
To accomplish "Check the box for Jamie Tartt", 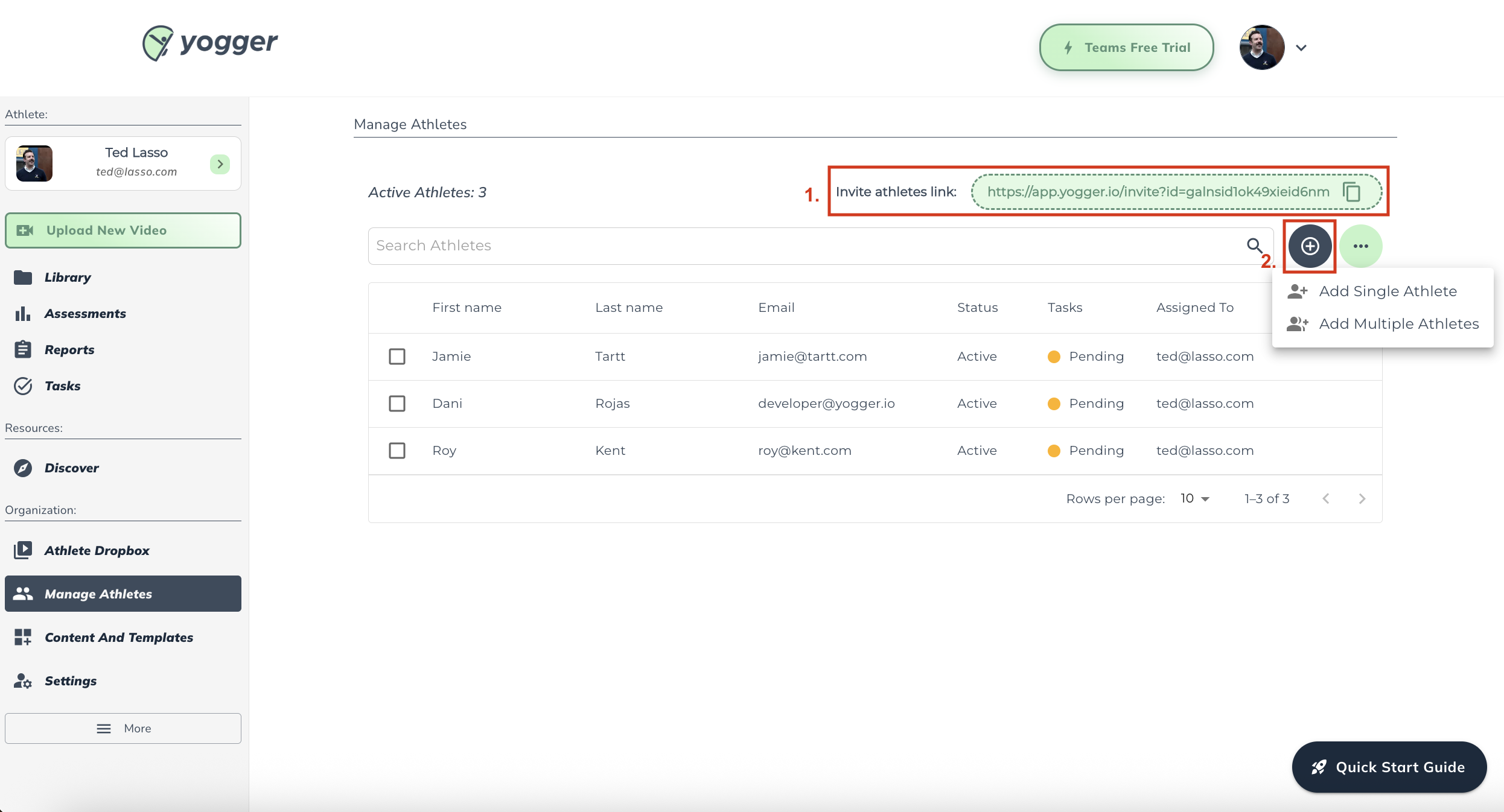I will tap(397, 357).
